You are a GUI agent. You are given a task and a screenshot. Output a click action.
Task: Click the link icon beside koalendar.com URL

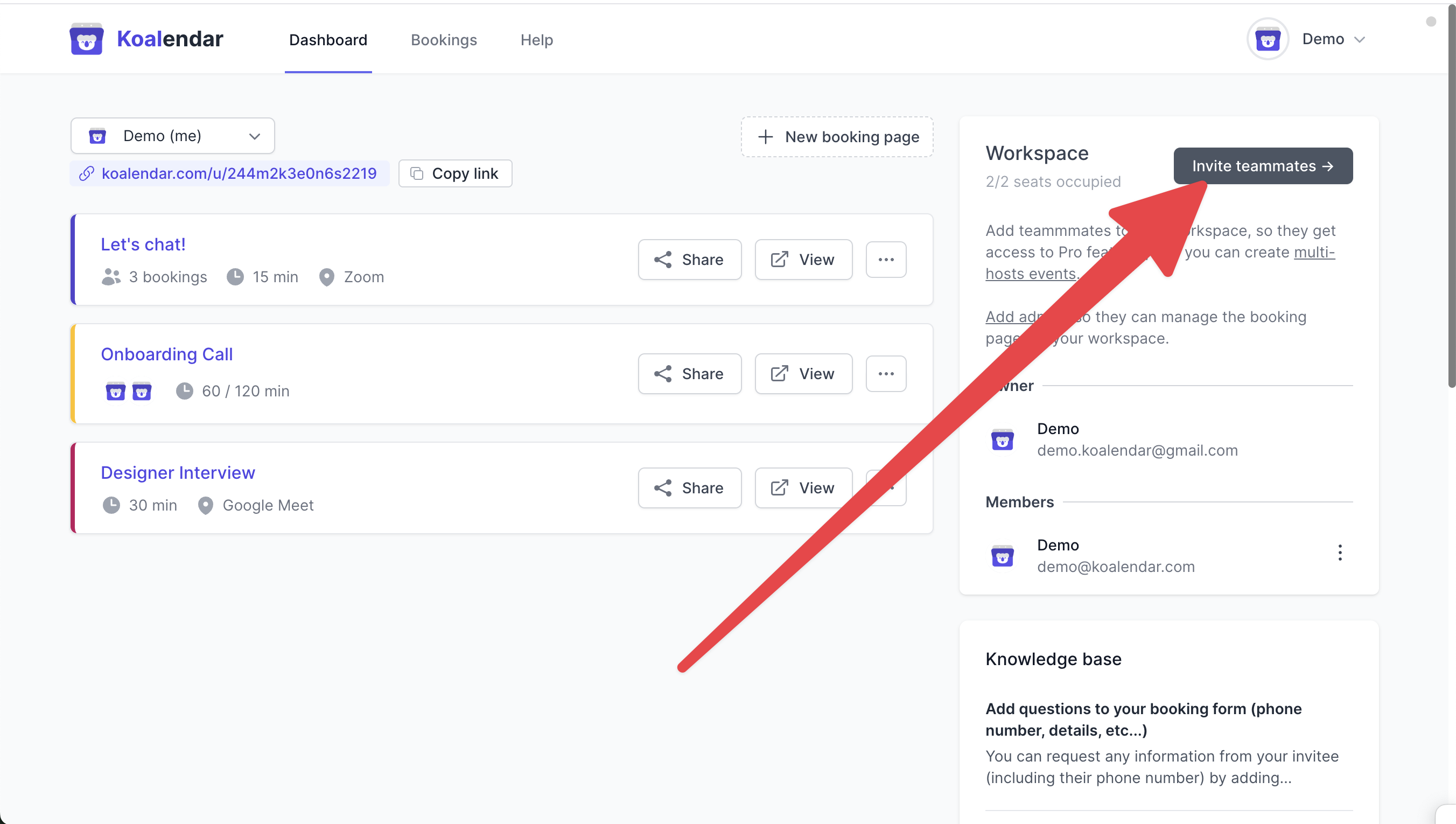point(86,173)
